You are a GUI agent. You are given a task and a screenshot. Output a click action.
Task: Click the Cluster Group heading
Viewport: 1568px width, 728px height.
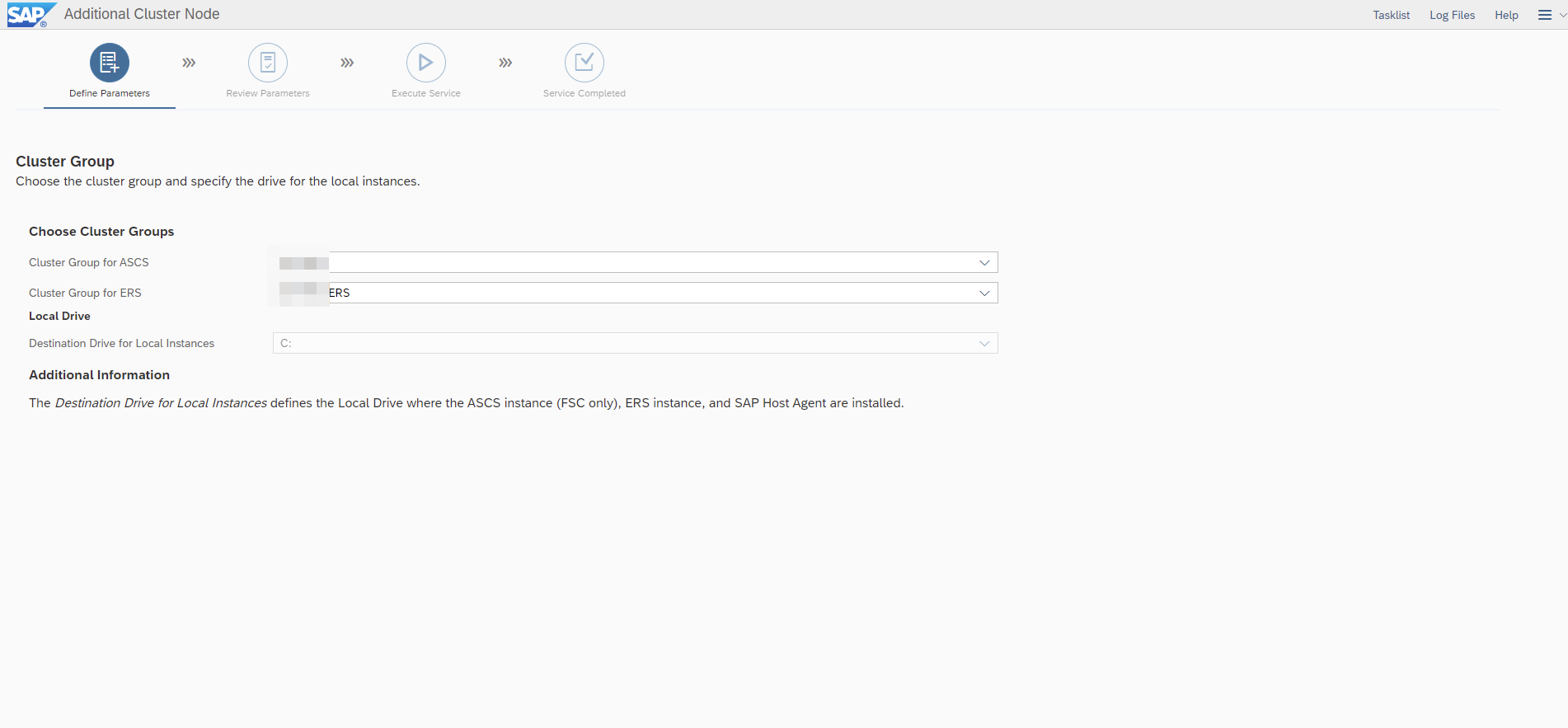point(65,162)
